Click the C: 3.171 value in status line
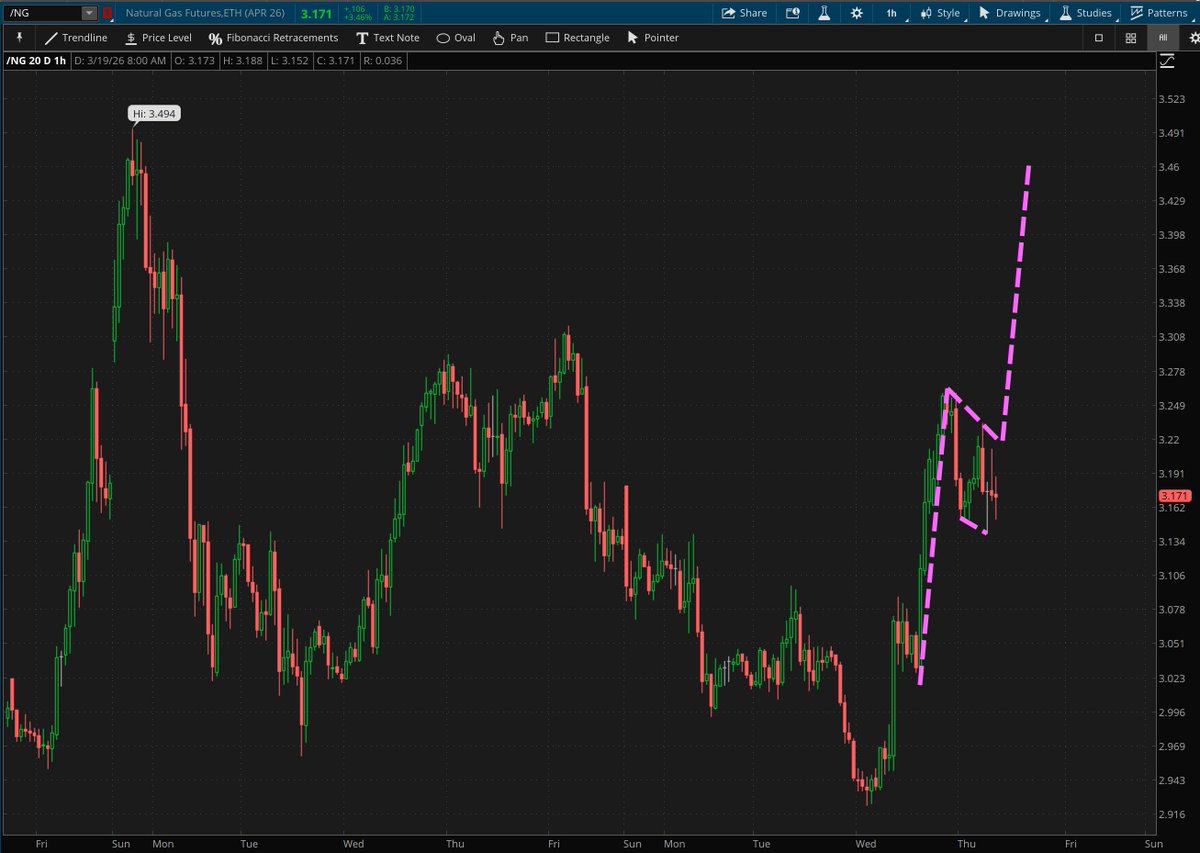The width and height of the screenshot is (1200, 853). (x=334, y=61)
